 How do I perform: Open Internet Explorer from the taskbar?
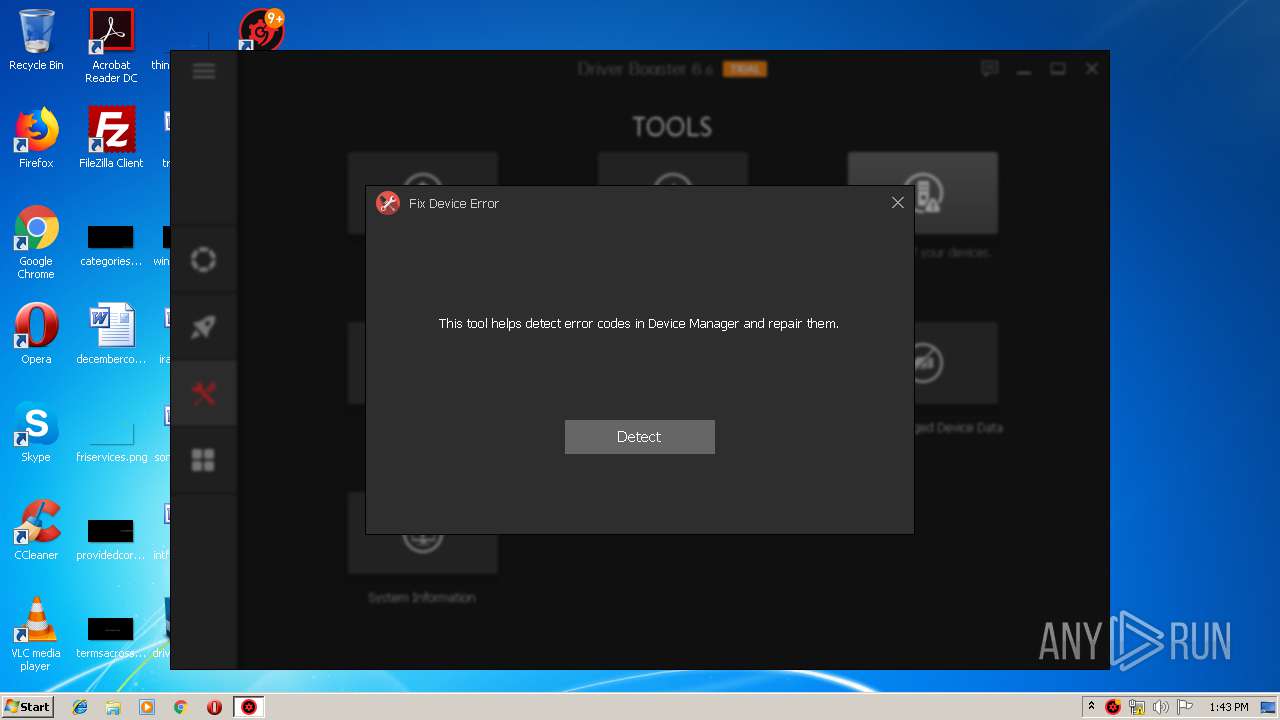click(x=80, y=707)
